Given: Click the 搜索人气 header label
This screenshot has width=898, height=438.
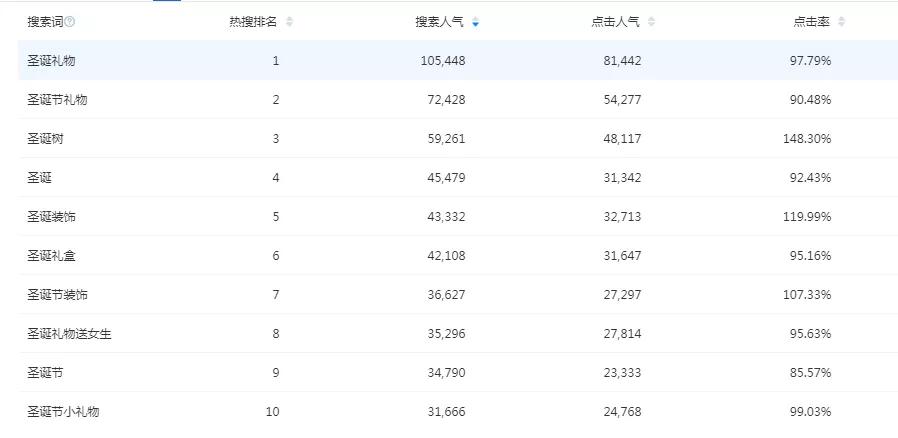Looking at the screenshot, I should 440,22.
